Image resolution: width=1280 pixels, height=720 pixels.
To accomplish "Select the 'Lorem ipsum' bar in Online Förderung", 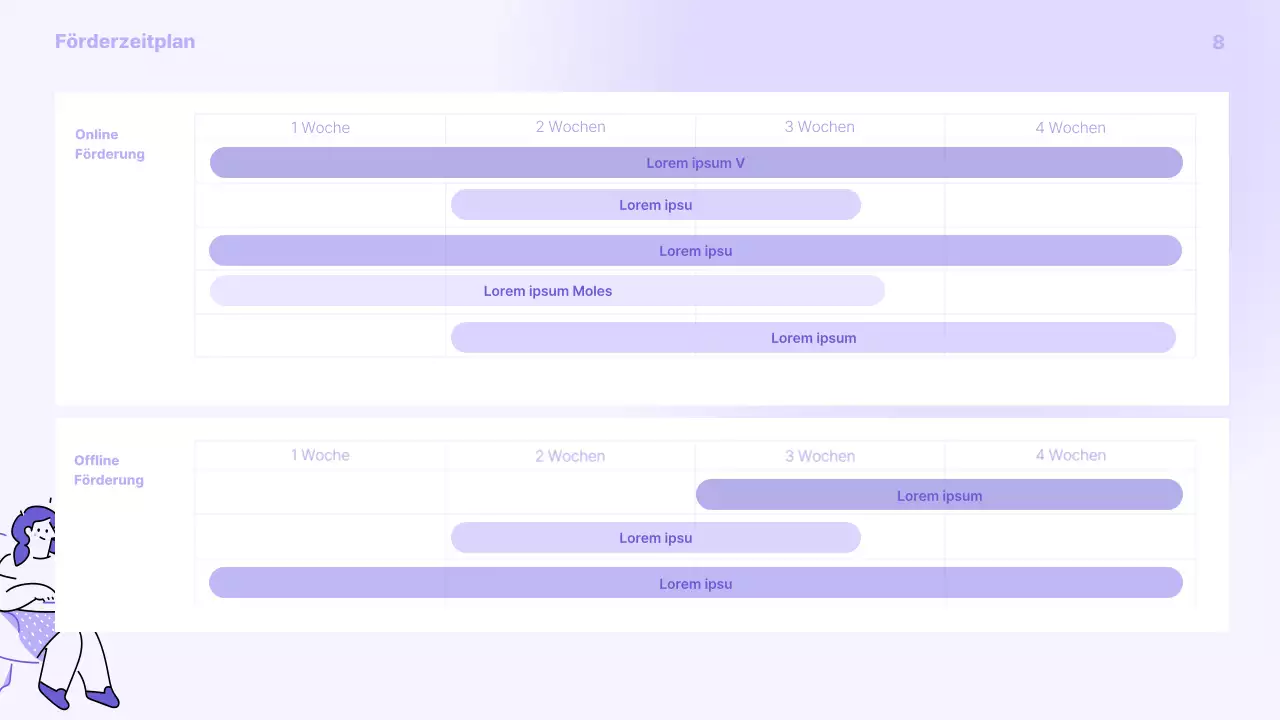I will point(813,338).
